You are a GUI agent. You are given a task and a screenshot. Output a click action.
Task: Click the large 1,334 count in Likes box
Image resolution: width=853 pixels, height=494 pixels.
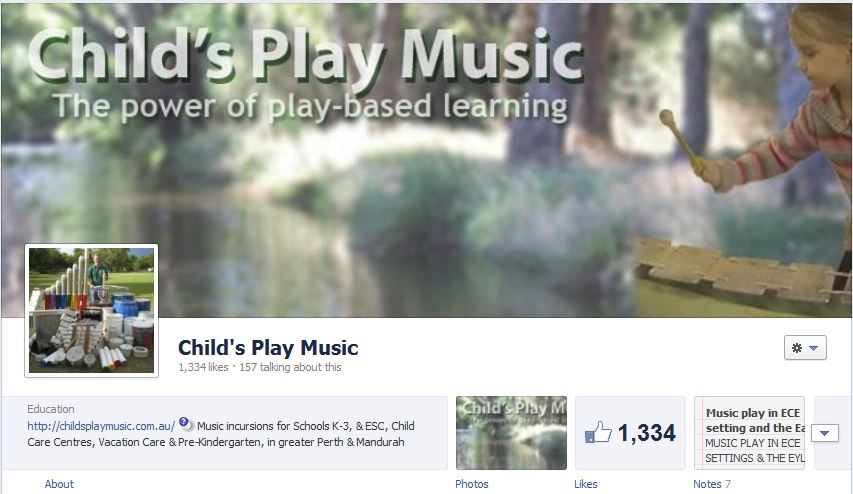[647, 433]
